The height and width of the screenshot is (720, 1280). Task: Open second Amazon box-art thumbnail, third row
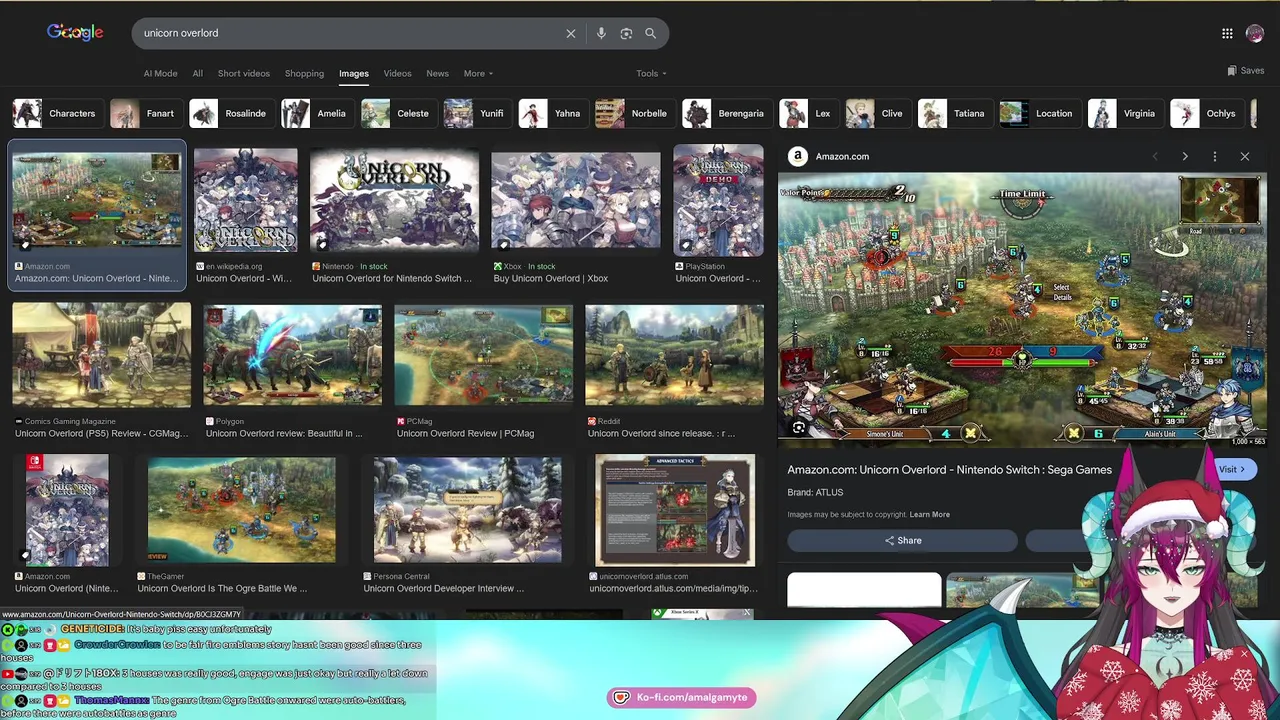click(67, 510)
